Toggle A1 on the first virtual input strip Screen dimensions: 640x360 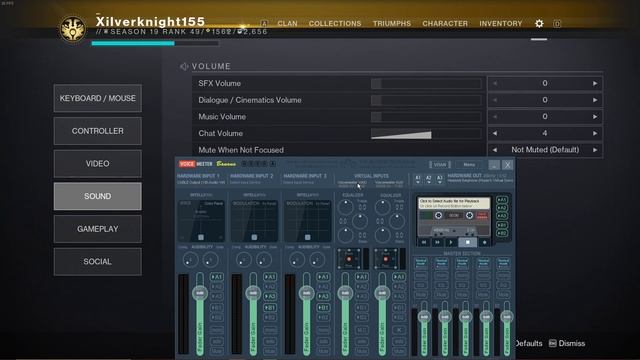coord(362,277)
